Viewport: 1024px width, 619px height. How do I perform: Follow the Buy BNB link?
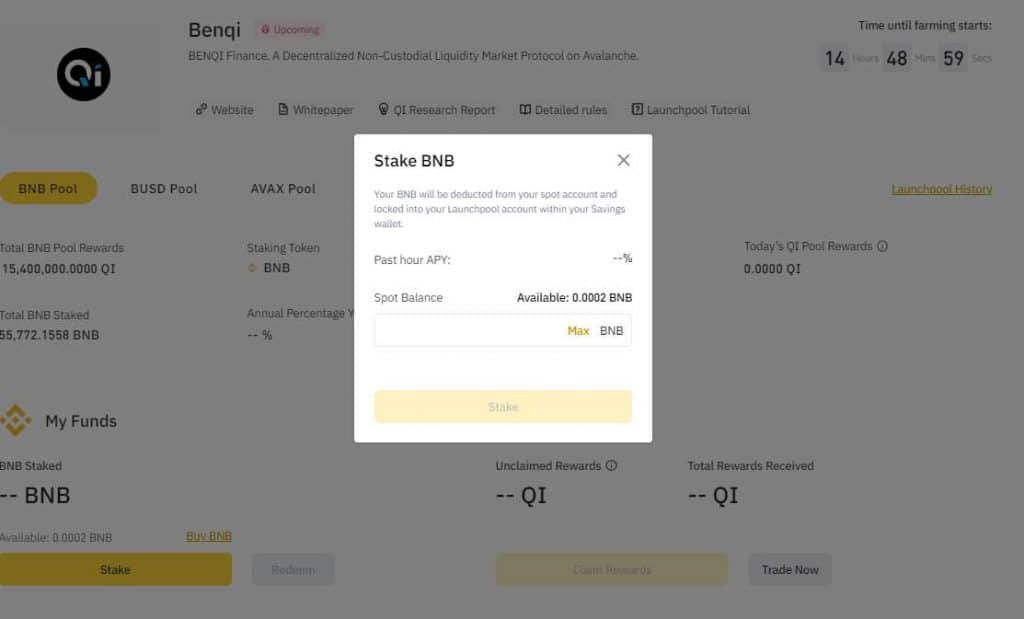coord(209,537)
